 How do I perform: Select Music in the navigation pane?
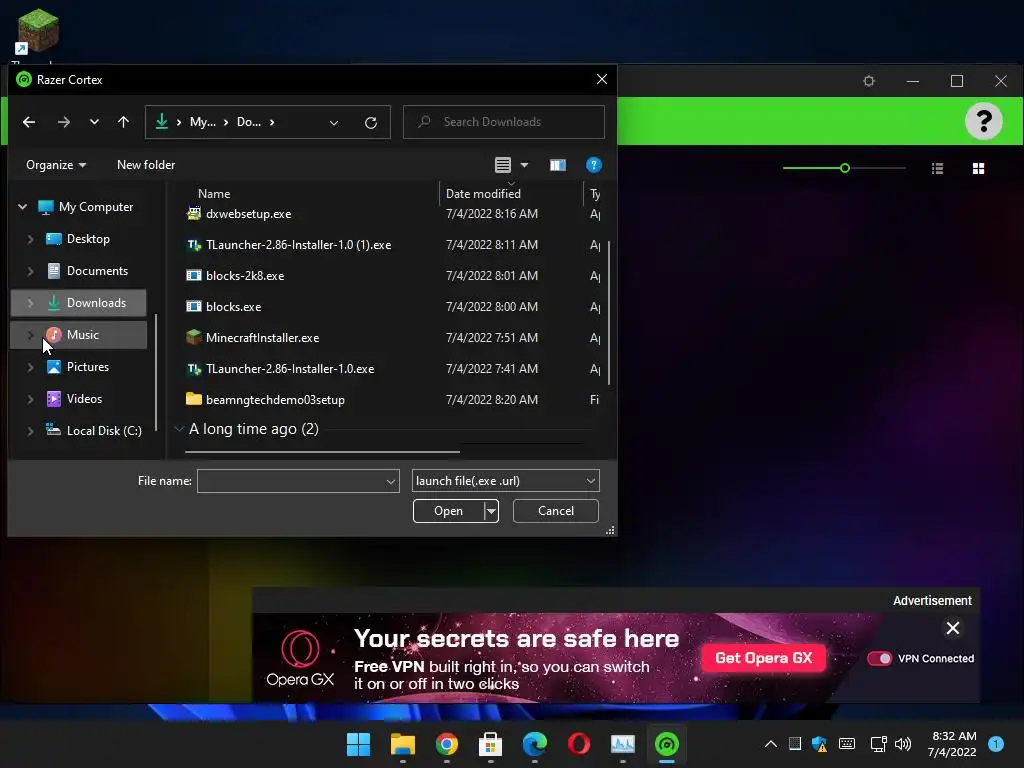(78, 335)
